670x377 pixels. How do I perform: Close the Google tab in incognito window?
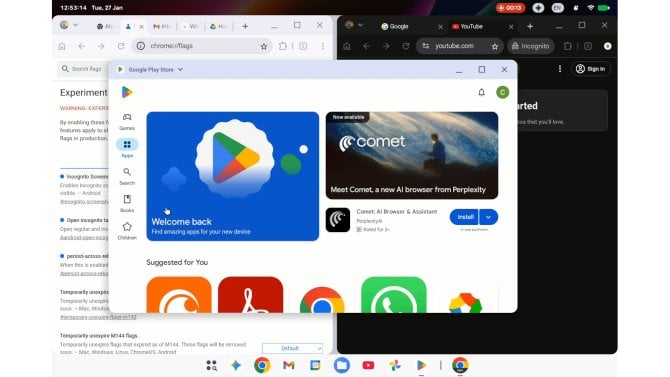tap(440, 27)
